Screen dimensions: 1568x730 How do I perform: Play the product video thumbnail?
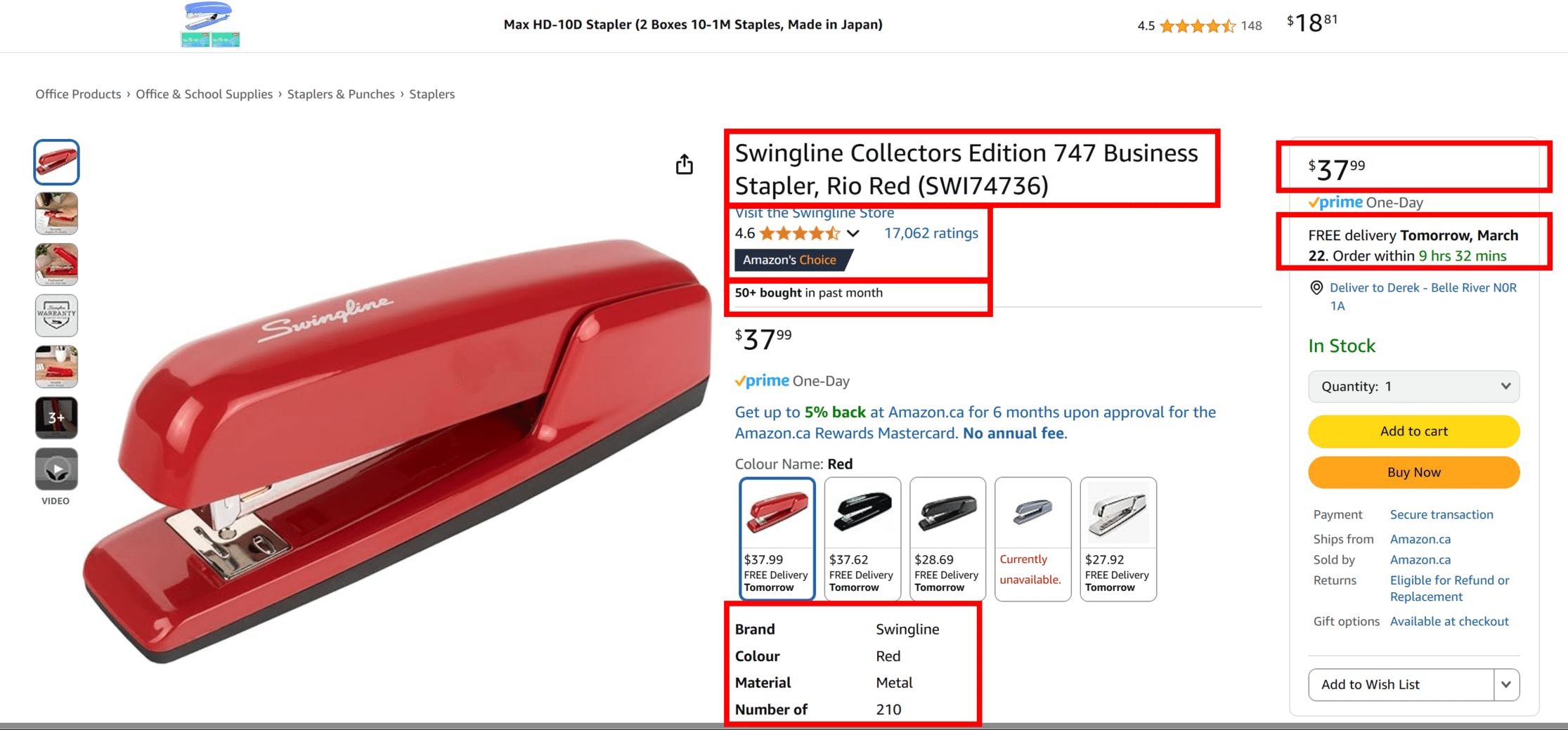pos(56,469)
